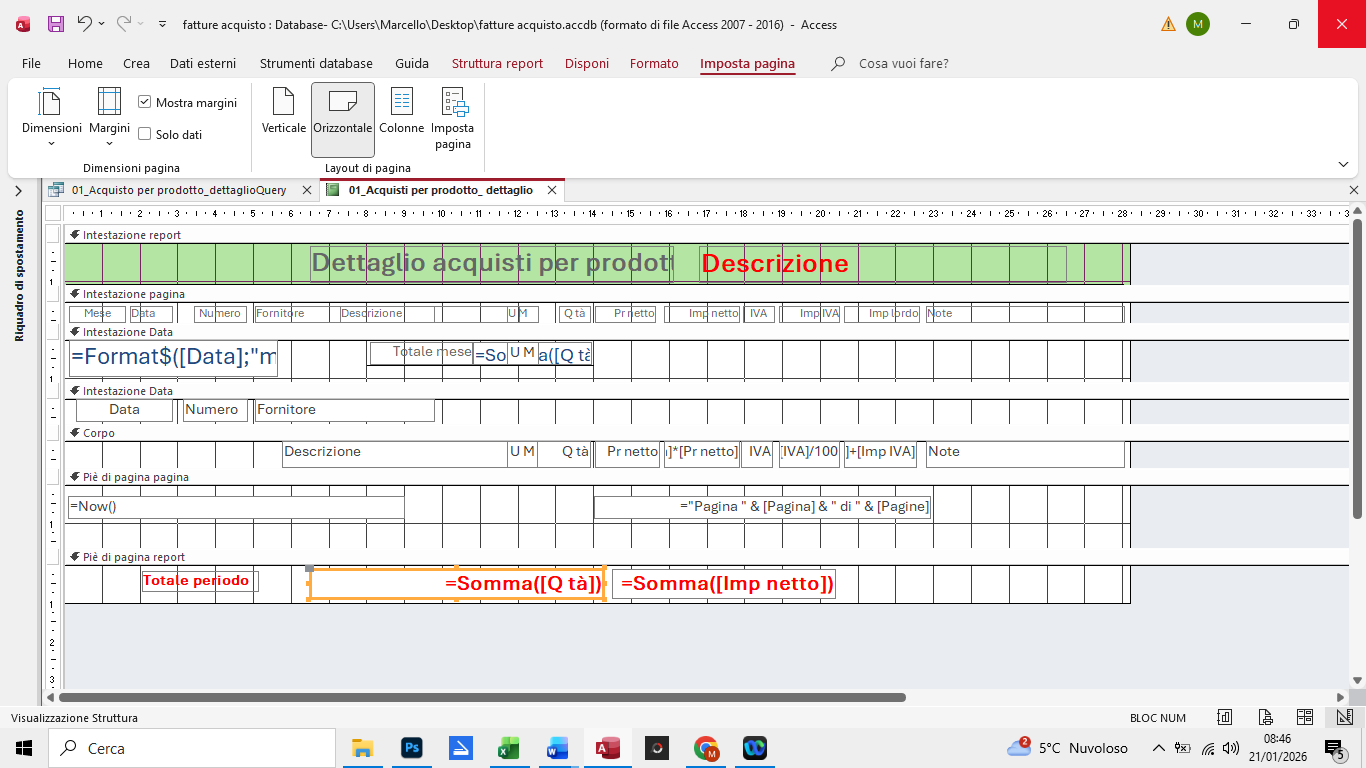1366x768 pixels.
Task: Enable the Solo dati checkbox
Action: point(145,134)
